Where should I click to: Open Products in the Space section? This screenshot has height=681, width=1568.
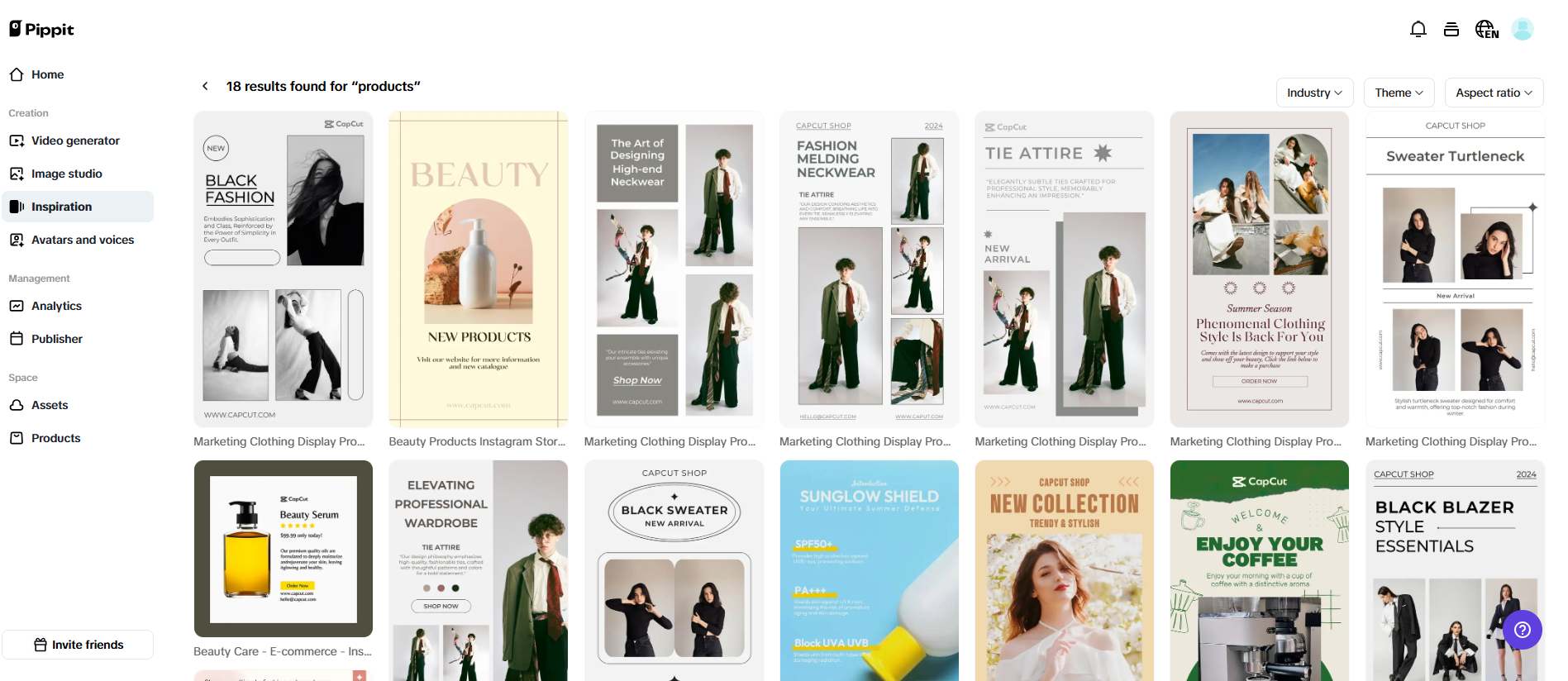pos(55,438)
